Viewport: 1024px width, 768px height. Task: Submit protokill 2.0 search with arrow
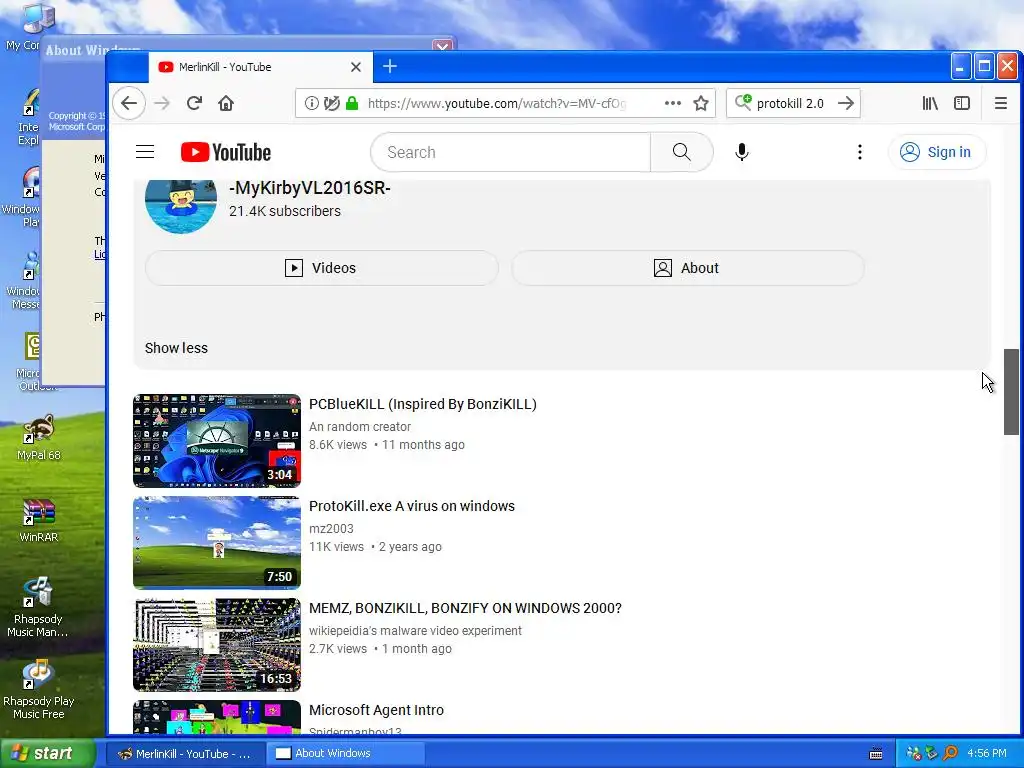846,103
